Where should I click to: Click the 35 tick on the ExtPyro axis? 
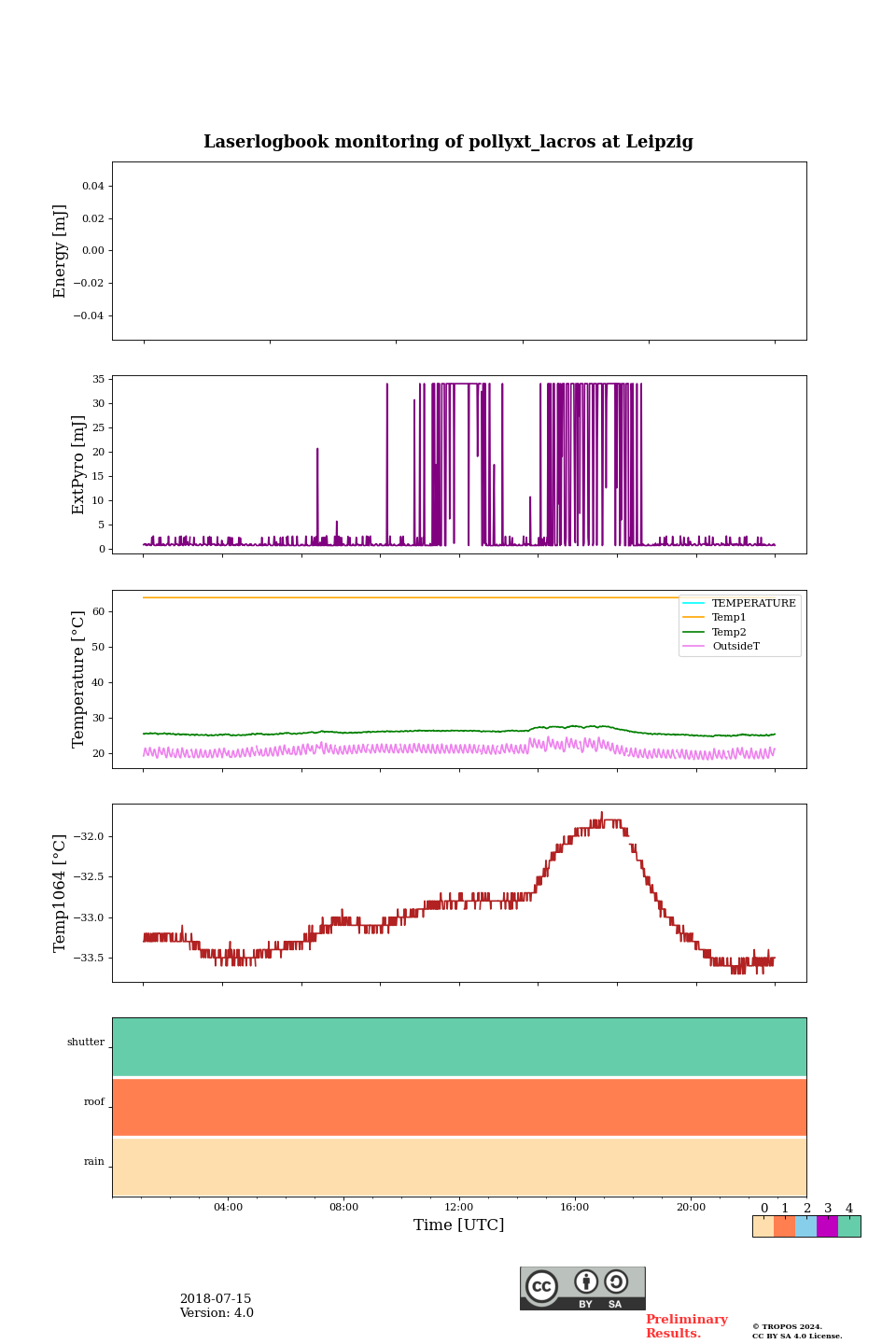pos(99,379)
